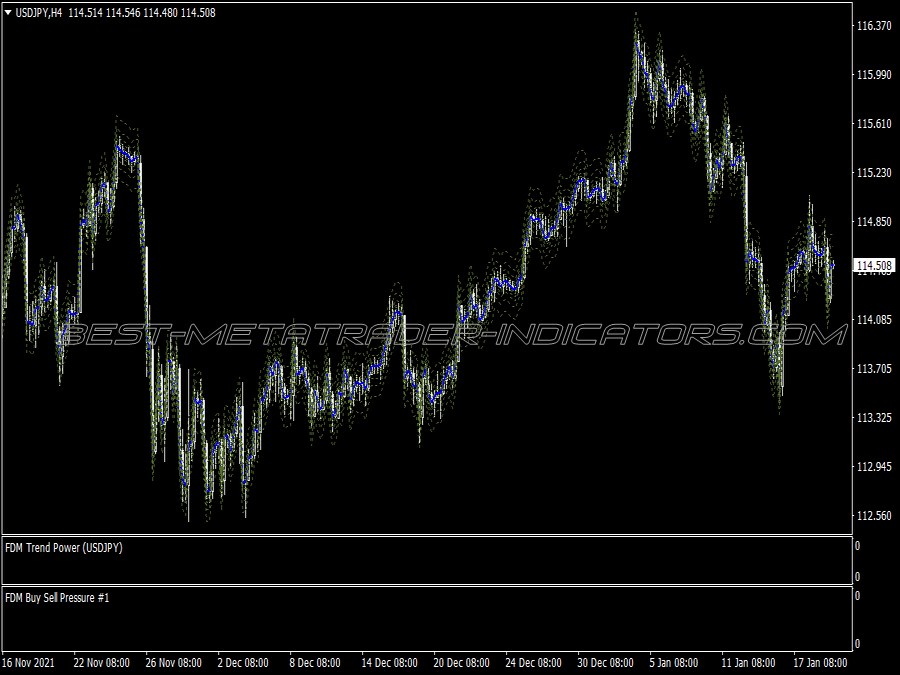
Task: Click the 115.990 price scale label
Action: pos(874,75)
